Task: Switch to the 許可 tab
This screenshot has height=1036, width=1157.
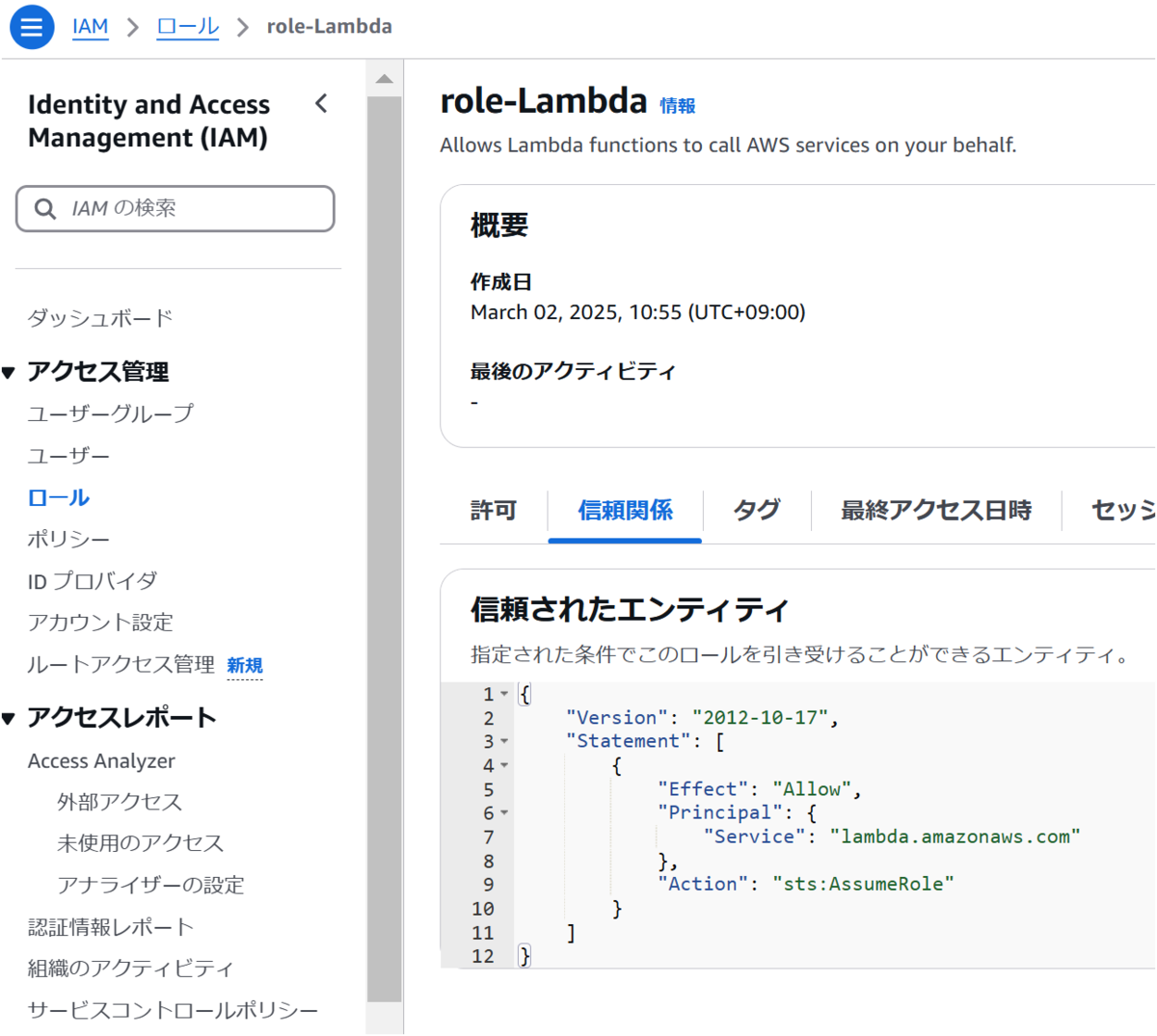Action: (x=494, y=510)
